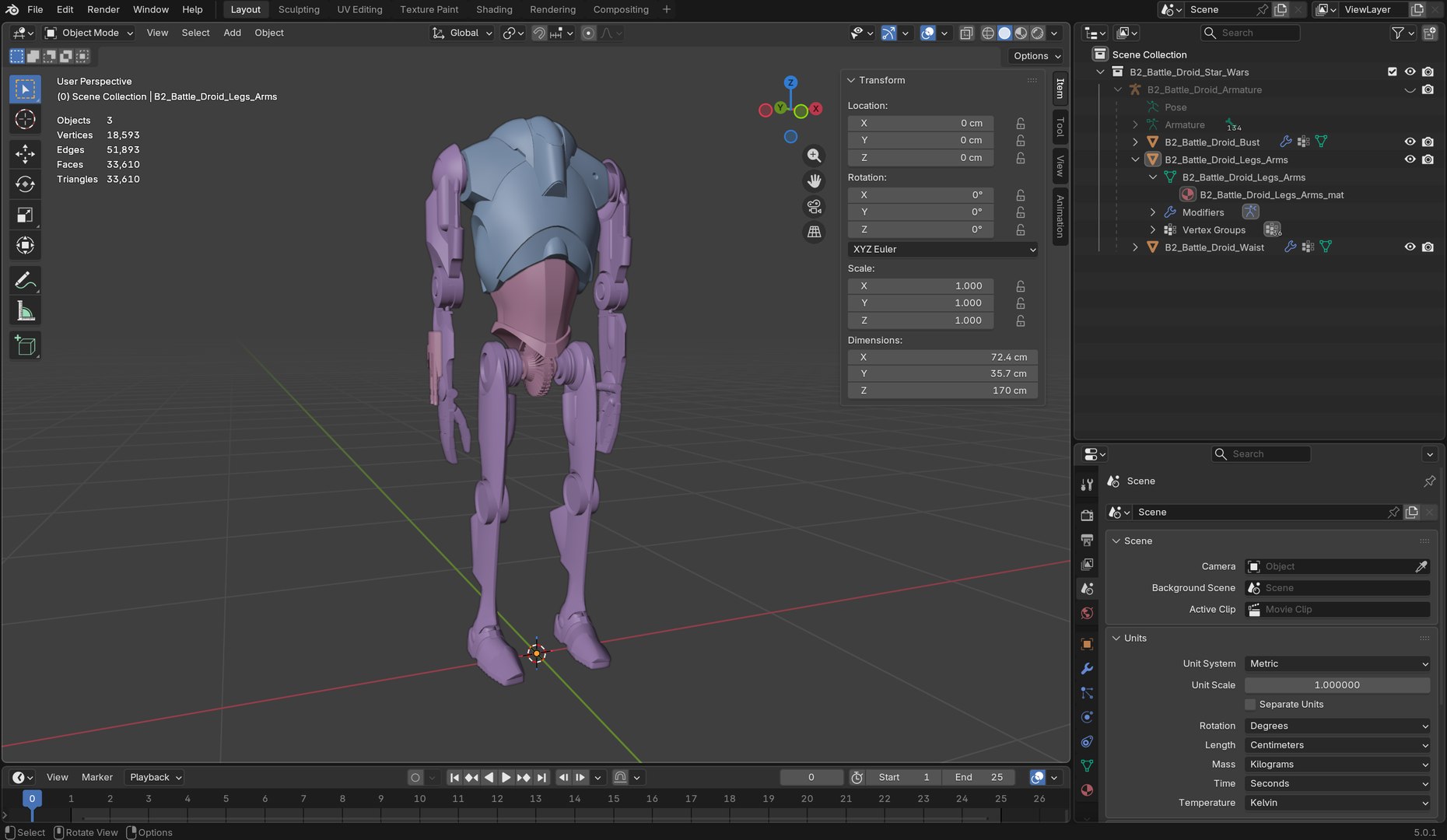
Task: Activate the Scale tool
Action: coord(25,215)
